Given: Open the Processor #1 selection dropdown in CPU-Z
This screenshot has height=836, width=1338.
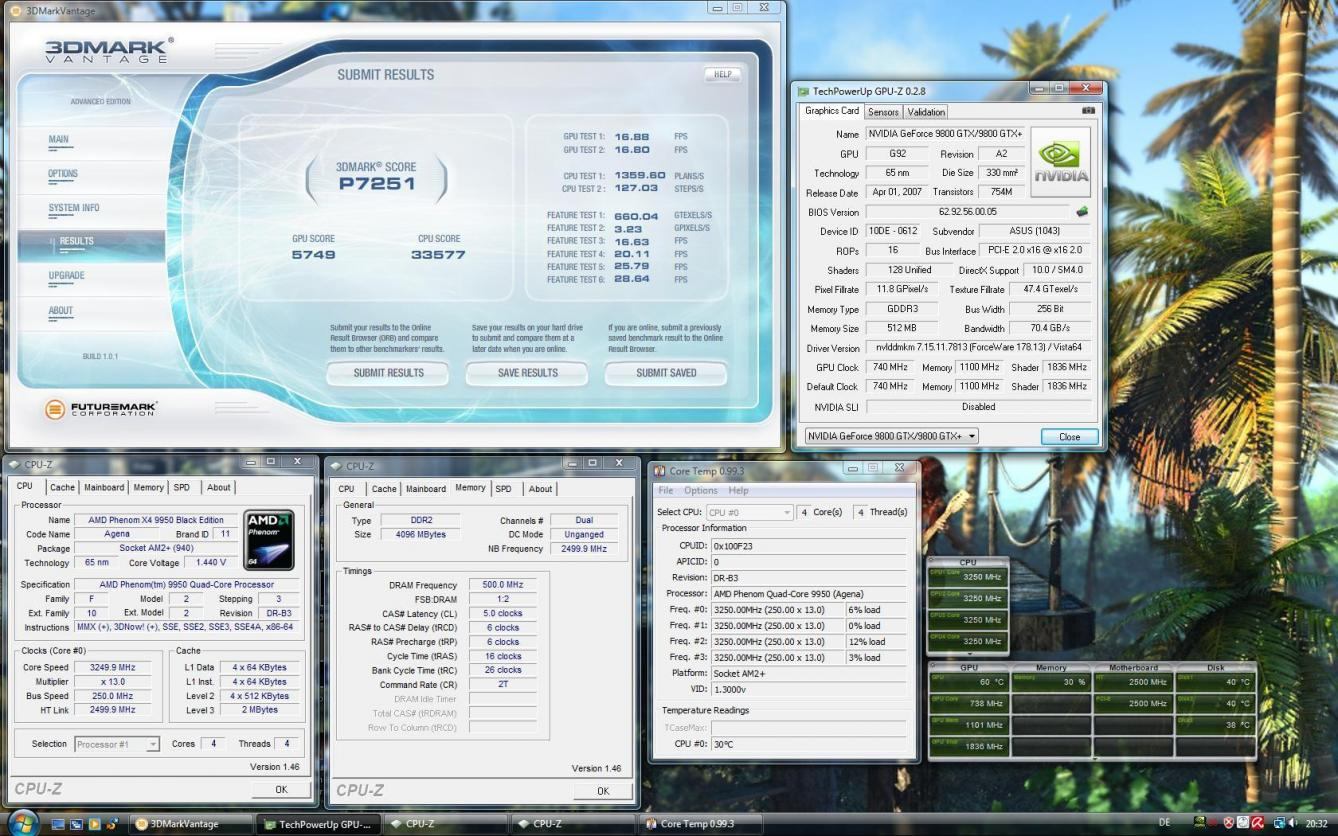Looking at the screenshot, I should coord(116,744).
